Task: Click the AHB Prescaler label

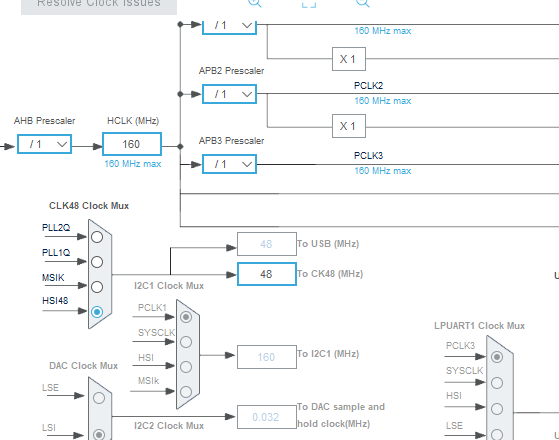Action: click(x=45, y=121)
